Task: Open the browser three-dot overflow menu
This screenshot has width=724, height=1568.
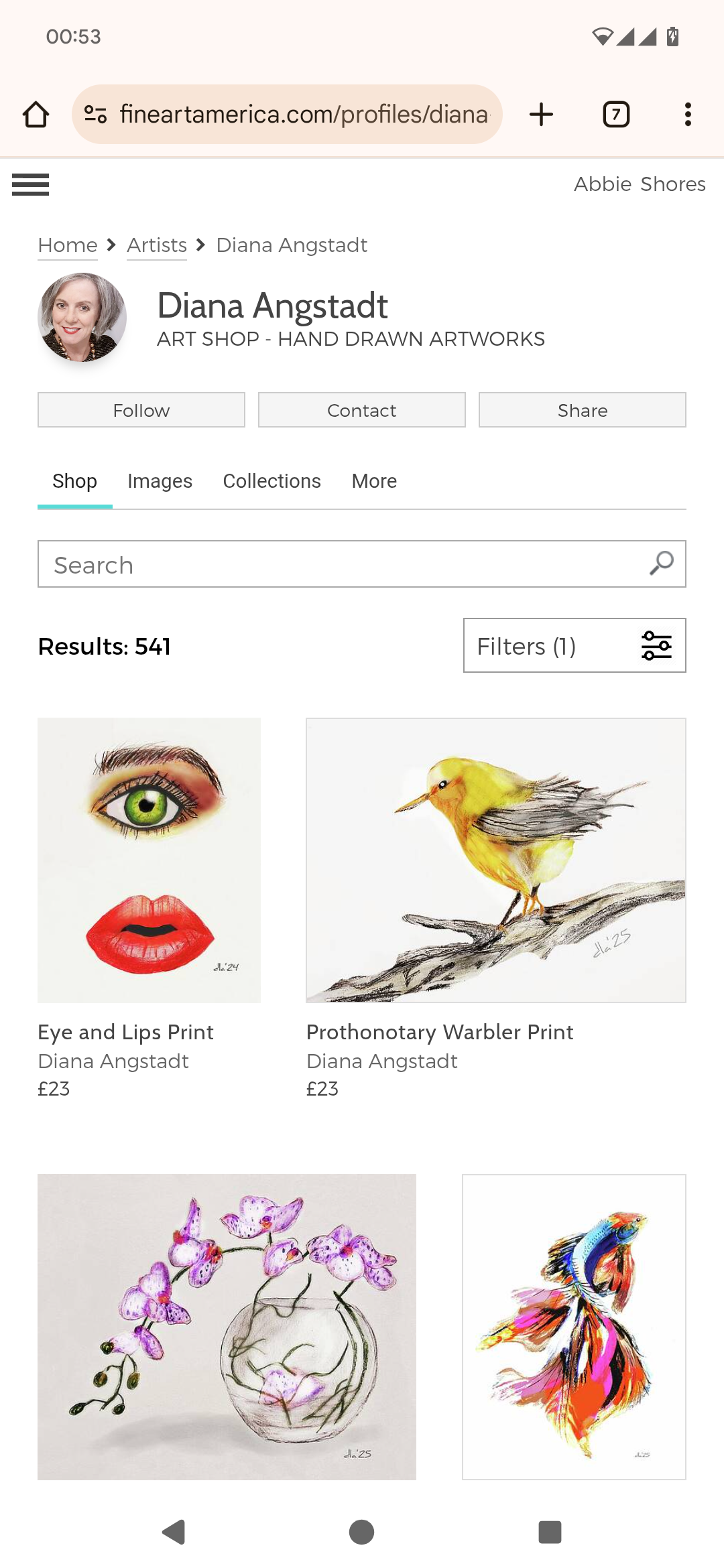Action: [x=688, y=115]
